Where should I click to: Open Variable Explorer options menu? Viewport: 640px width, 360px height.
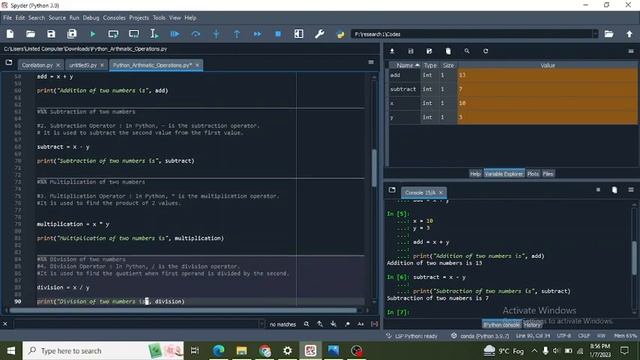631,51
